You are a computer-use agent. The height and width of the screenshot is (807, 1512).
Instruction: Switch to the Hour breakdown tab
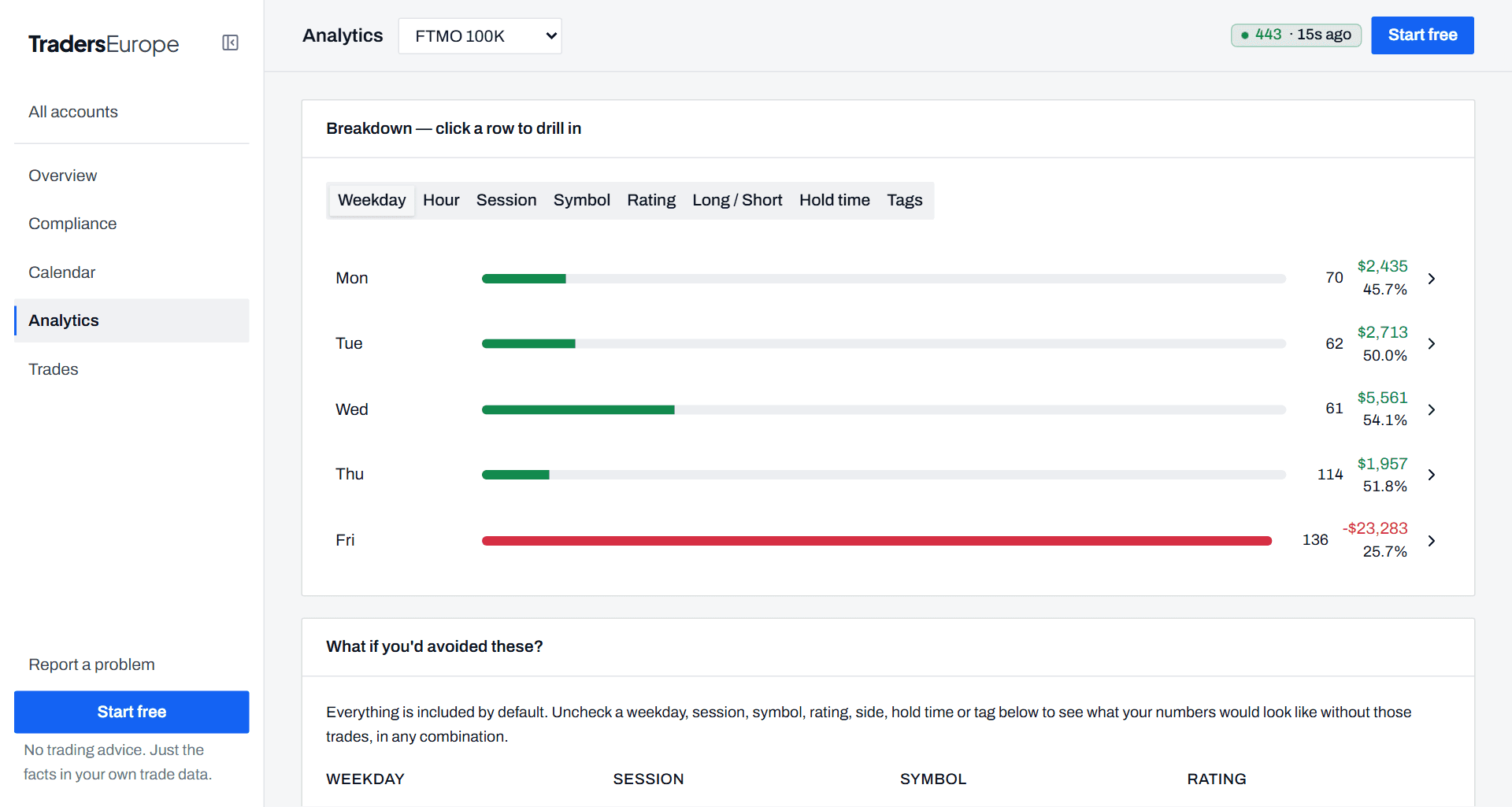pos(441,200)
